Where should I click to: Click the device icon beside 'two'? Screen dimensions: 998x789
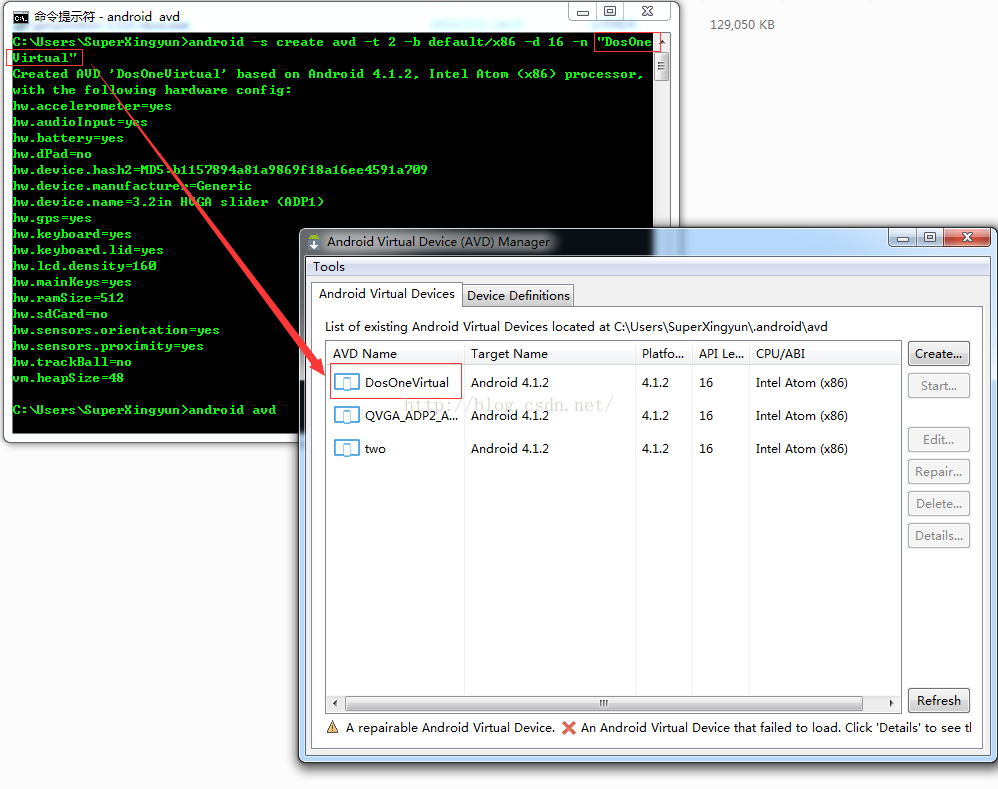pyautogui.click(x=346, y=449)
